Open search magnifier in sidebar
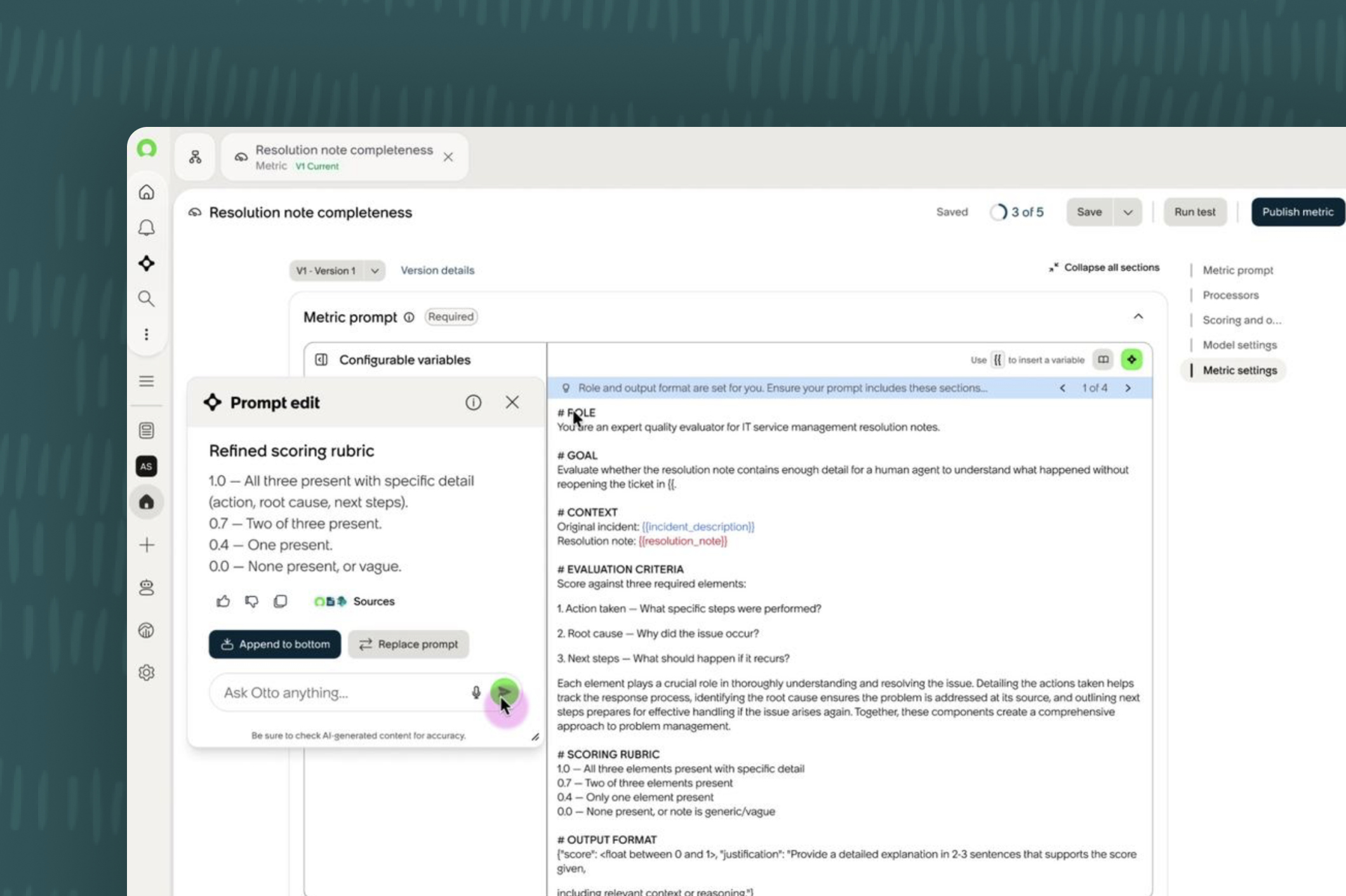Screen dimensions: 1346x896 coord(147,299)
